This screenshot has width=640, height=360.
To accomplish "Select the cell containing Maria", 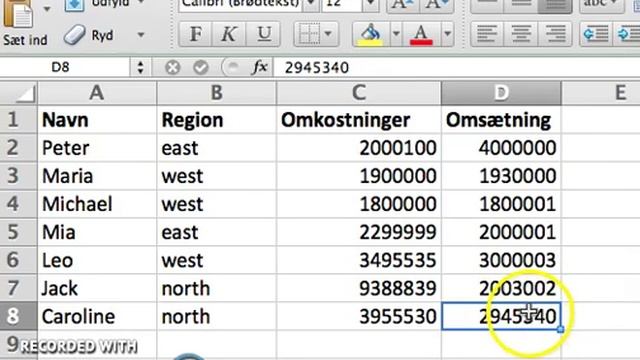I will pyautogui.click(x=97, y=176).
